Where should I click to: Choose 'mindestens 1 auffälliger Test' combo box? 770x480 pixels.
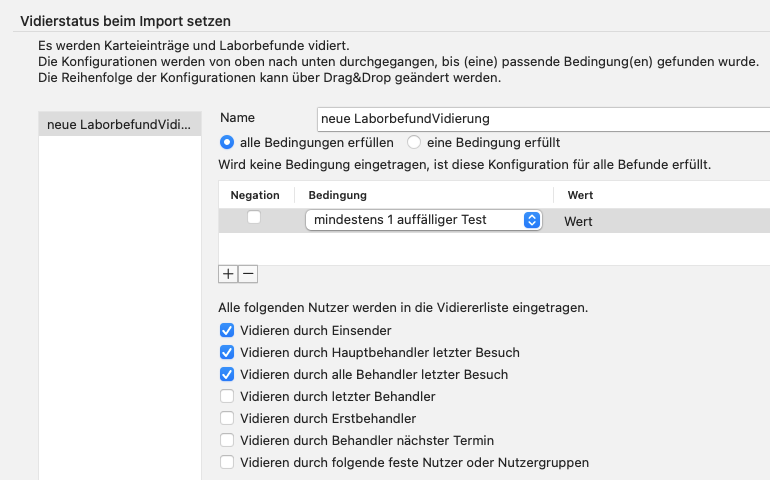point(423,220)
